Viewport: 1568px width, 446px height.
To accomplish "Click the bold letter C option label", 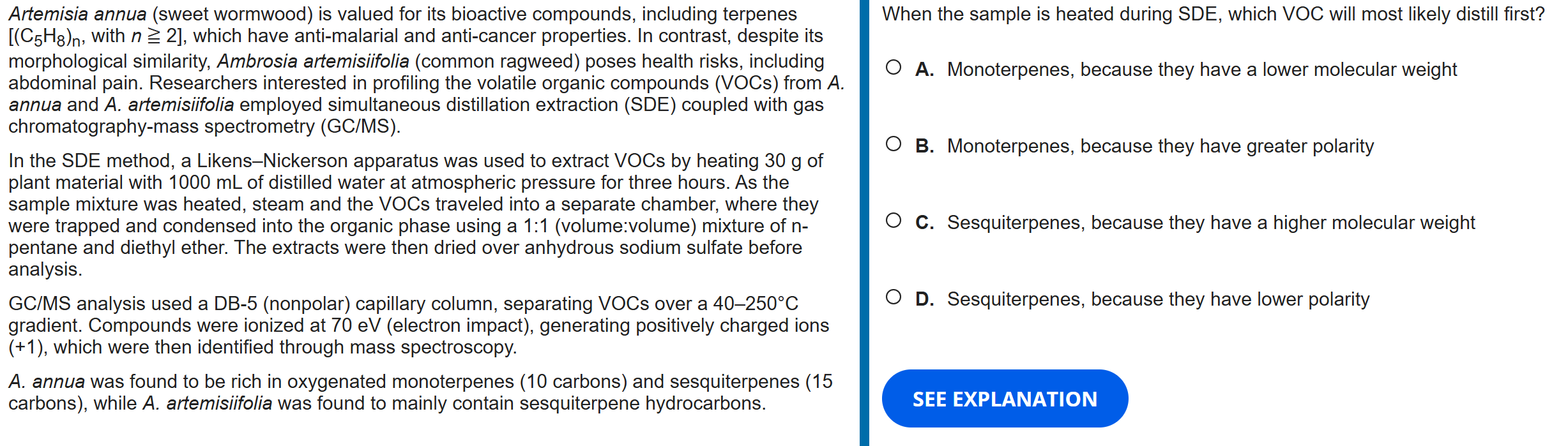I will 924,223.
